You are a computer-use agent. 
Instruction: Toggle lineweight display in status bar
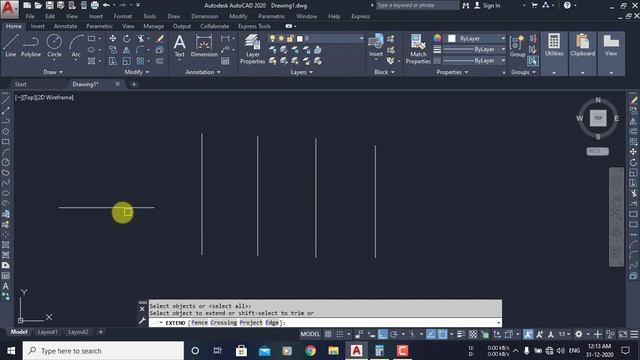pyautogui.click(x=461, y=334)
